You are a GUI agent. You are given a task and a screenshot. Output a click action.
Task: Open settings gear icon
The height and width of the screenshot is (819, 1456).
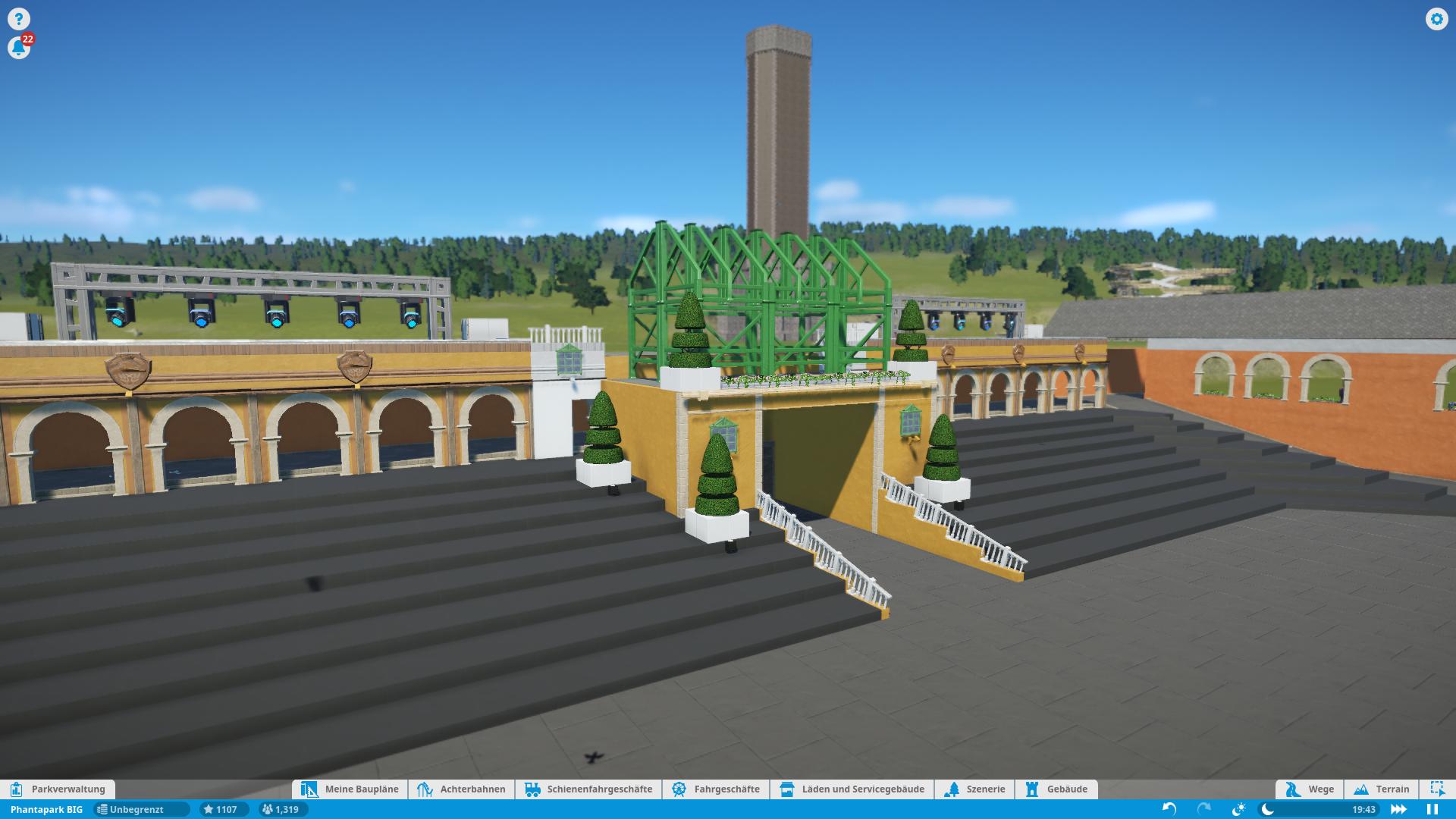pyautogui.click(x=1436, y=19)
